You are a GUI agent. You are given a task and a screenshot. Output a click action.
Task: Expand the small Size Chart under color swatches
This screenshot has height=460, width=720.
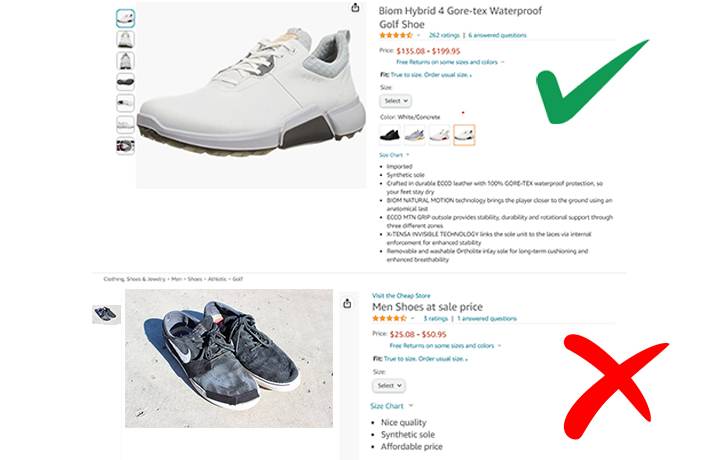tap(394, 155)
